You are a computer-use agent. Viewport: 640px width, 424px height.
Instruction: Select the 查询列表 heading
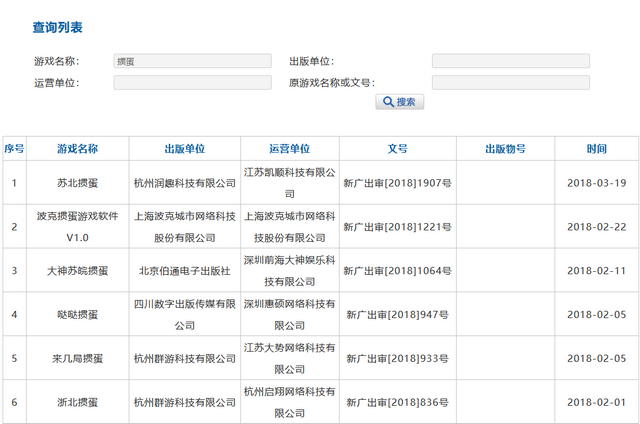coord(58,27)
